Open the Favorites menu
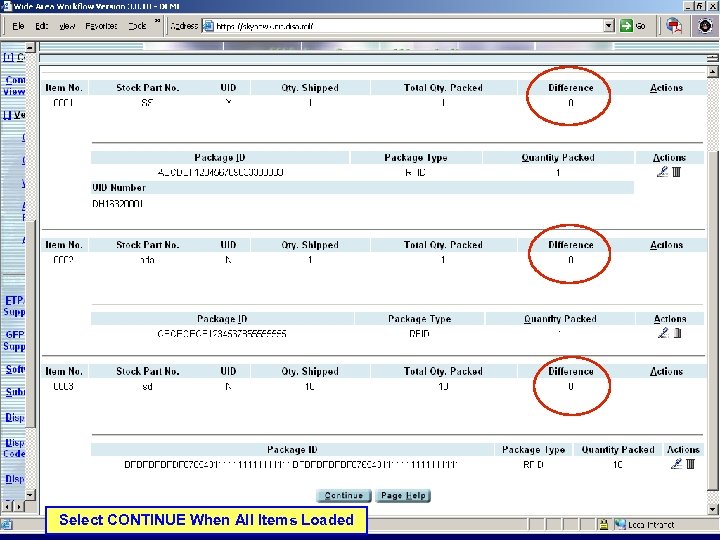 [101, 26]
